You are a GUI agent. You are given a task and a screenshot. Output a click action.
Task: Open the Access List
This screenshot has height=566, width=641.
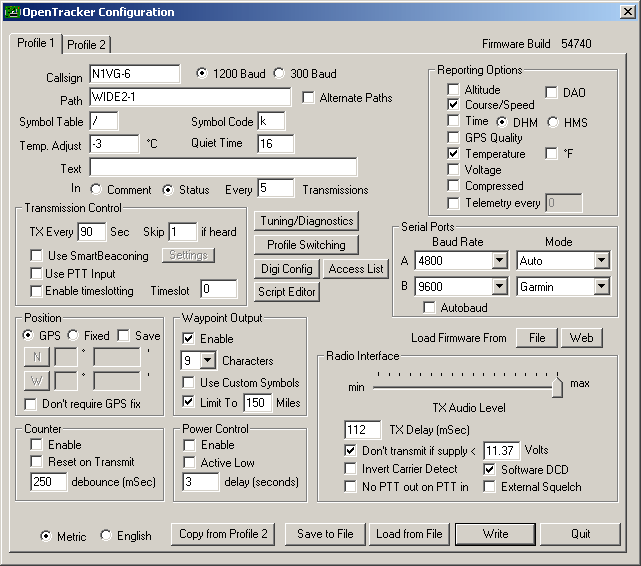point(356,269)
